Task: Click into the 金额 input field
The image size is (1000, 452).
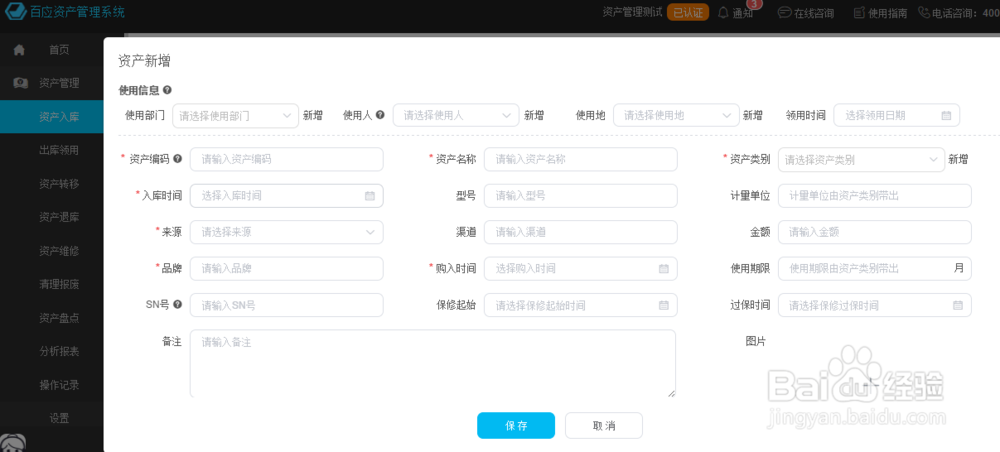Action: point(874,232)
